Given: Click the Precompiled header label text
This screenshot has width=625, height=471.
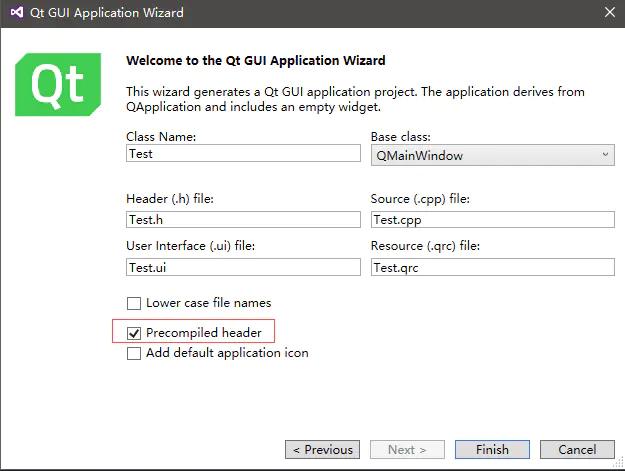Looking at the screenshot, I should pos(204,333).
